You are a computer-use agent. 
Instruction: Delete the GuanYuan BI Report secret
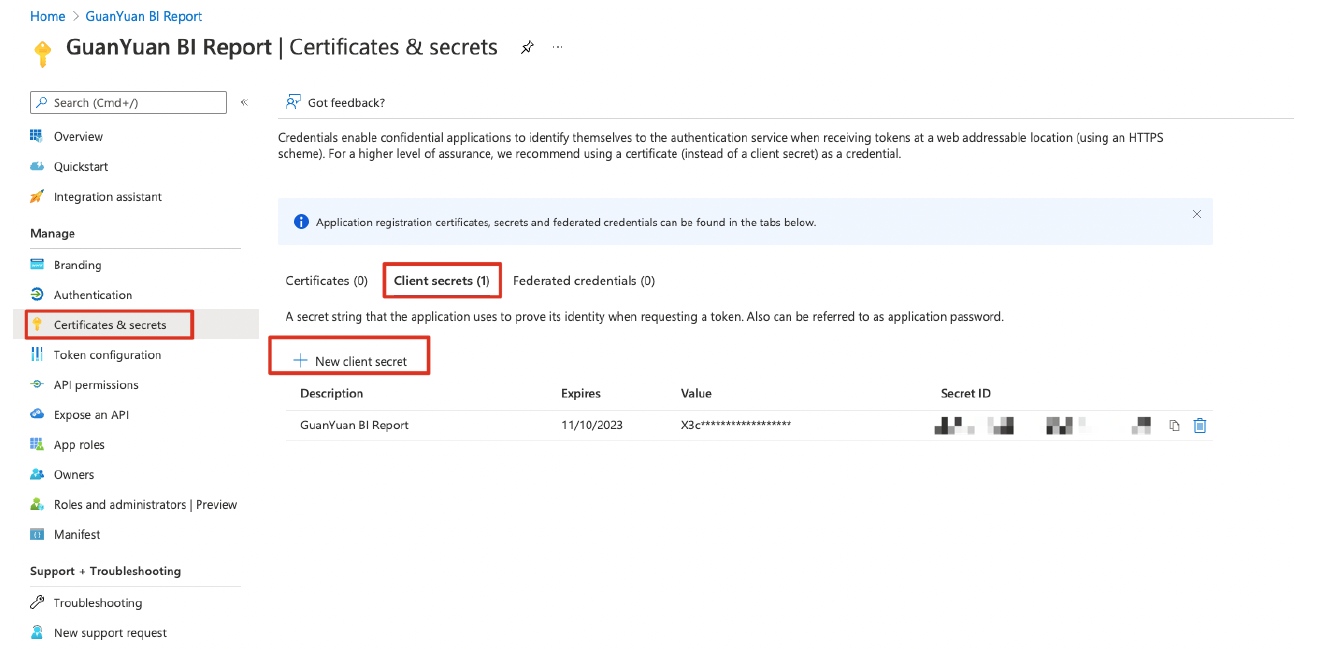tap(1200, 426)
